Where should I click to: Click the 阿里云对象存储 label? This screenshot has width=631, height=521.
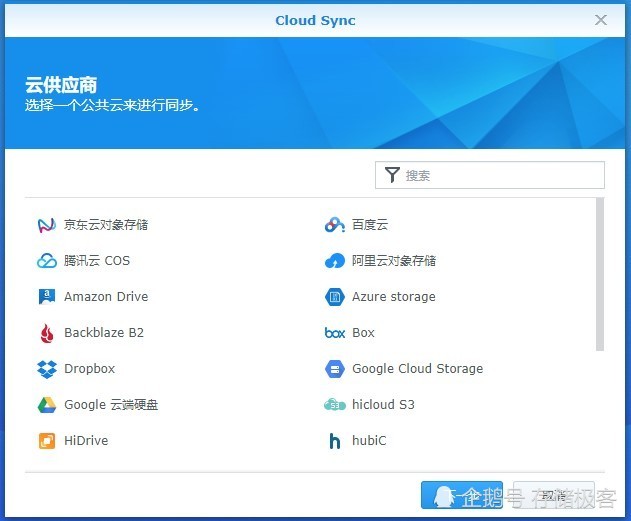point(394,261)
